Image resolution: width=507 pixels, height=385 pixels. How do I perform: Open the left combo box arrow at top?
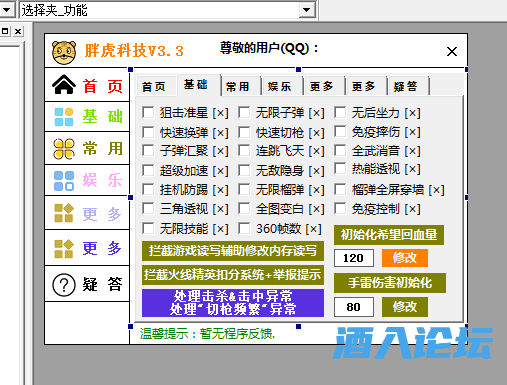click(7, 10)
